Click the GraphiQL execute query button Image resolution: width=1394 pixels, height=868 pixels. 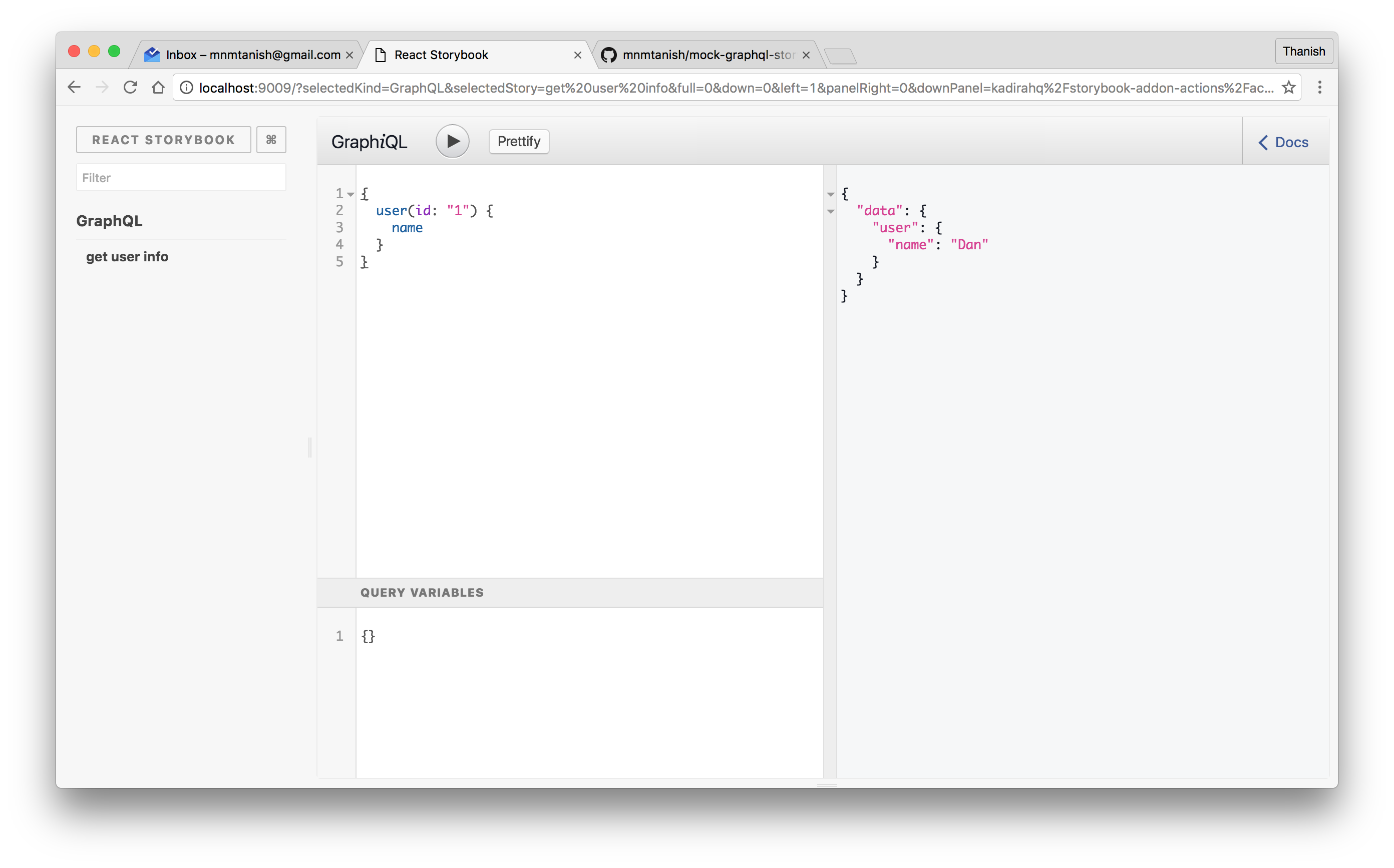point(452,141)
